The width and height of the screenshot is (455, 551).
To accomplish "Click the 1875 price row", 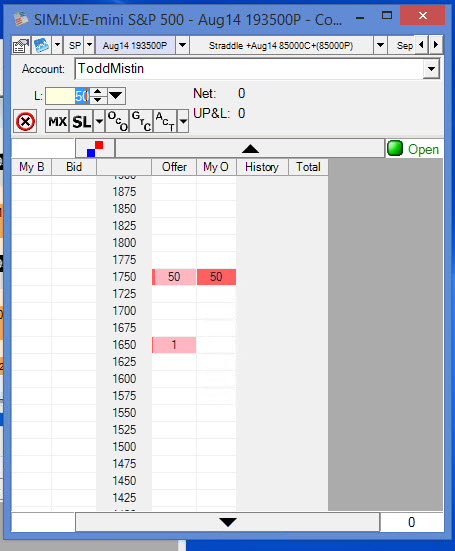I will pos(124,192).
